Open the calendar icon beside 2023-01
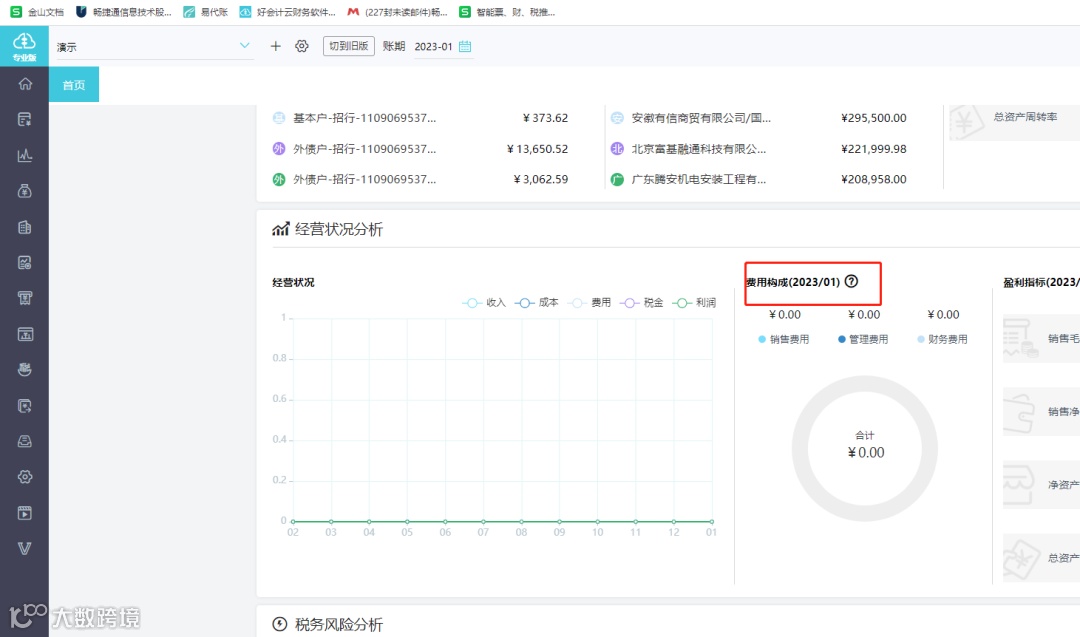 (465, 46)
